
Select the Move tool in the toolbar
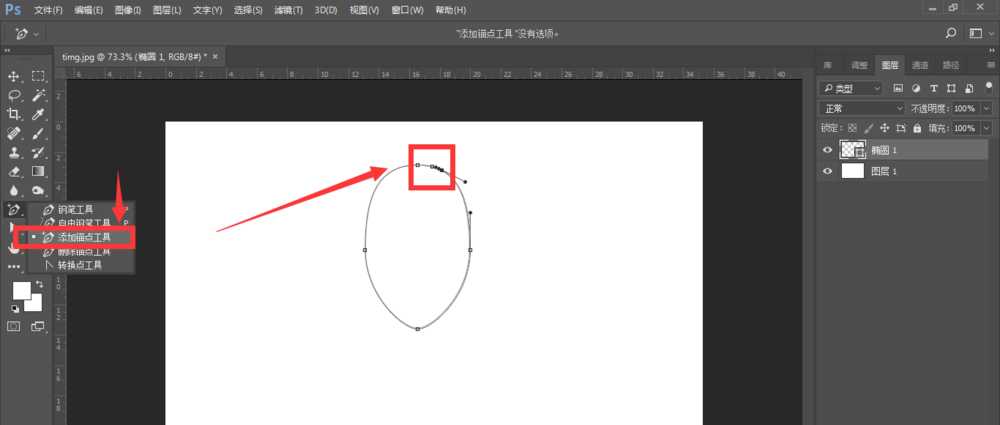[15, 76]
